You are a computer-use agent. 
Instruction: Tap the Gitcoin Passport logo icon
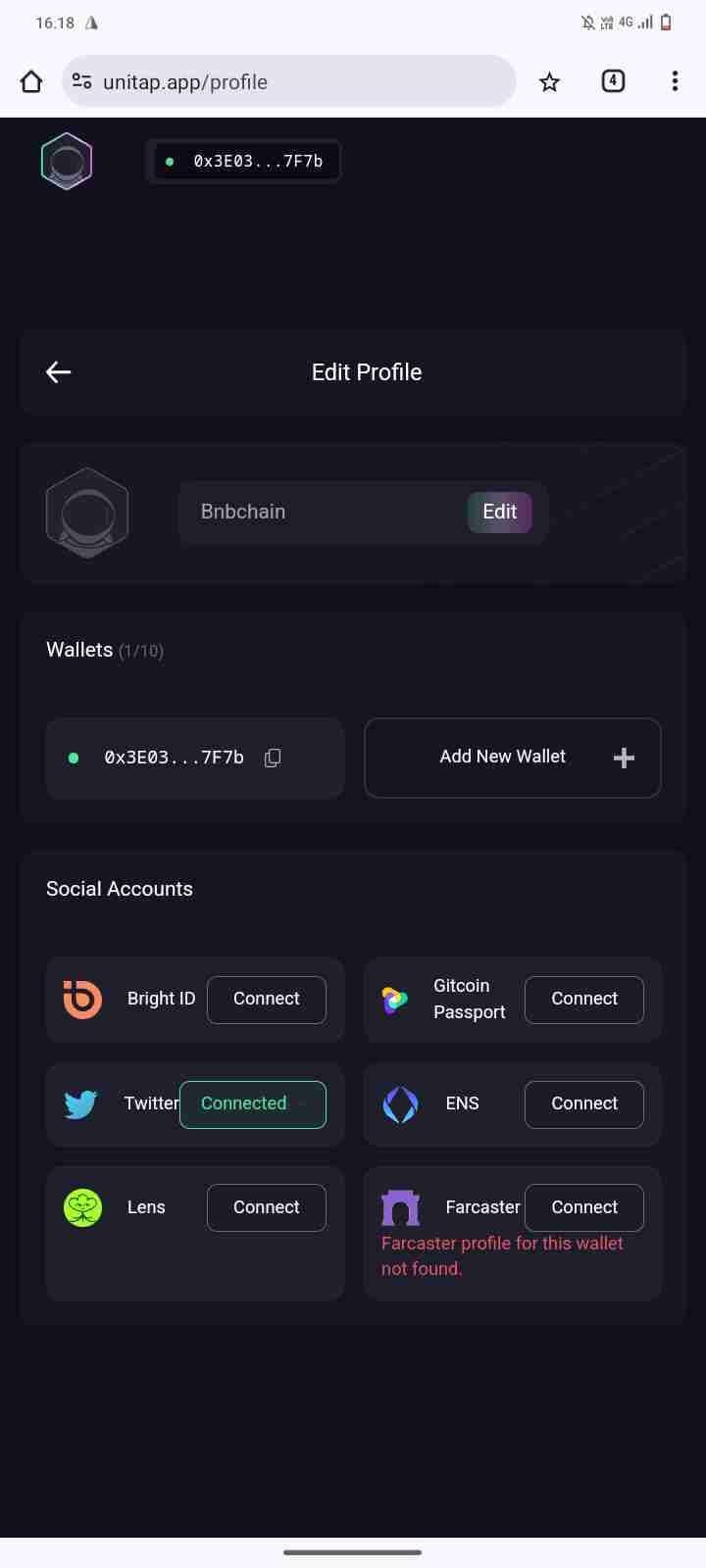point(395,1000)
